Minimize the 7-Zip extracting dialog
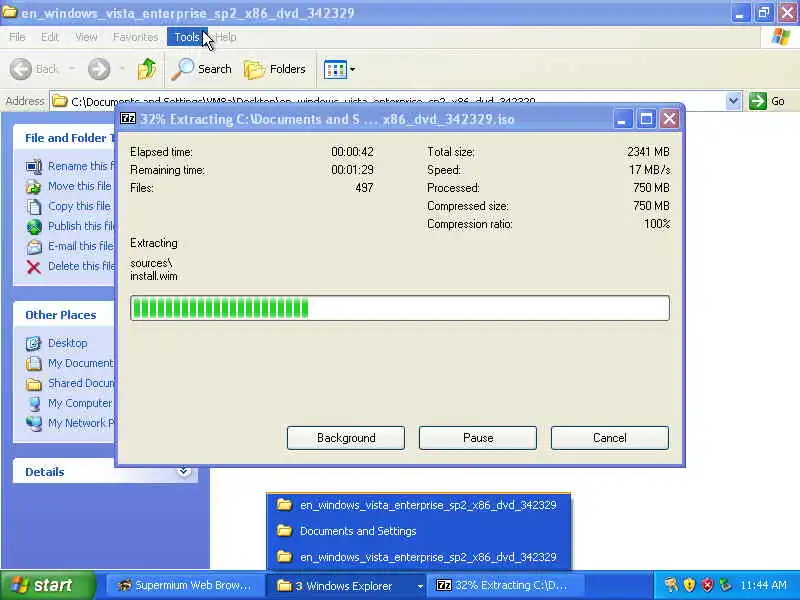800x600 pixels. (622, 119)
